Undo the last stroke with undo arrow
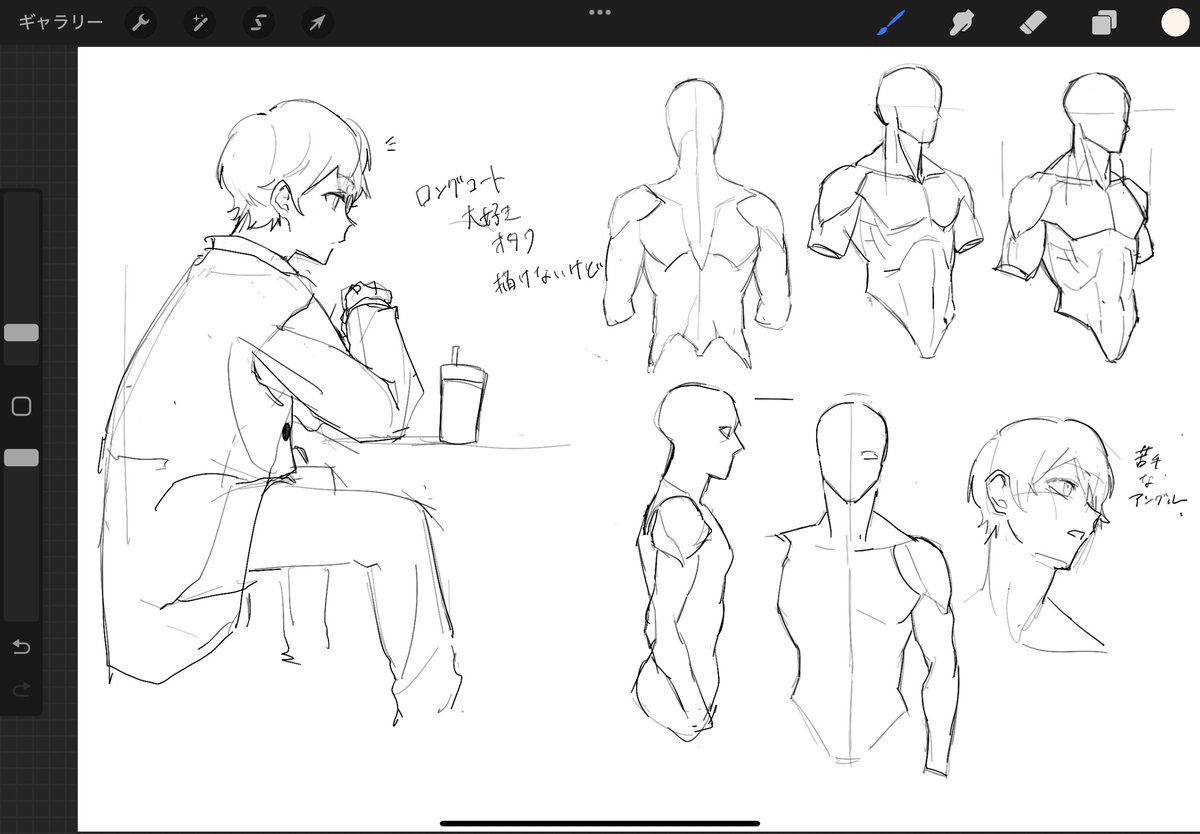Image resolution: width=1200 pixels, height=834 pixels. pyautogui.click(x=21, y=647)
